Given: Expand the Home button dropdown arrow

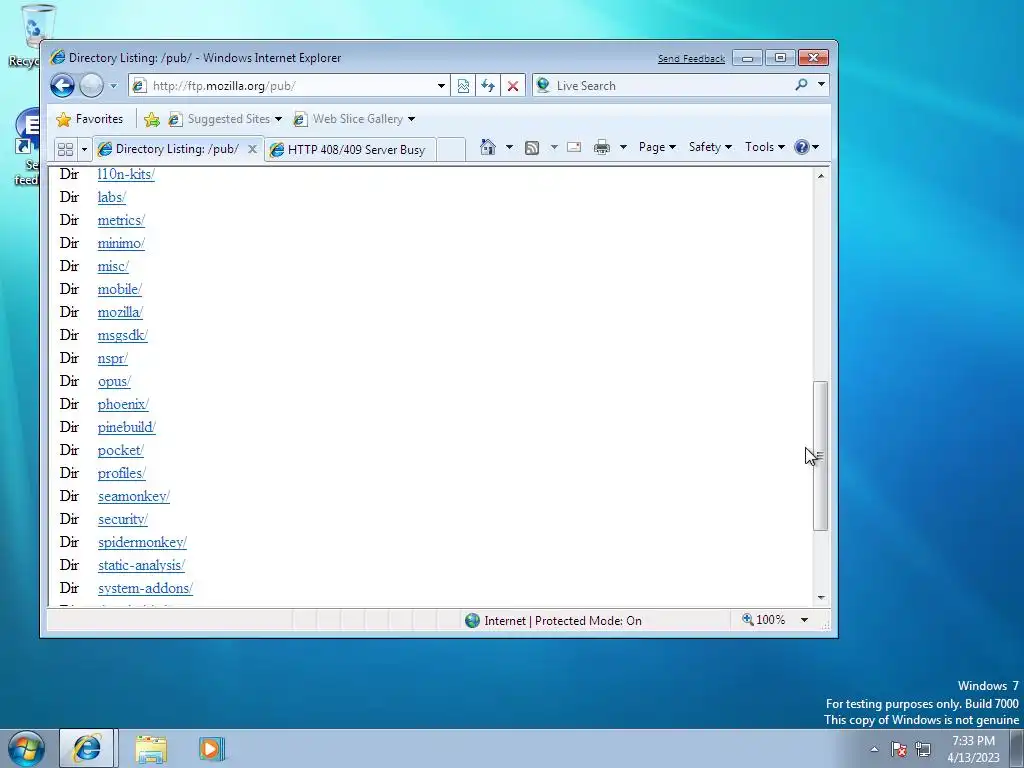Looking at the screenshot, I should click(x=509, y=147).
